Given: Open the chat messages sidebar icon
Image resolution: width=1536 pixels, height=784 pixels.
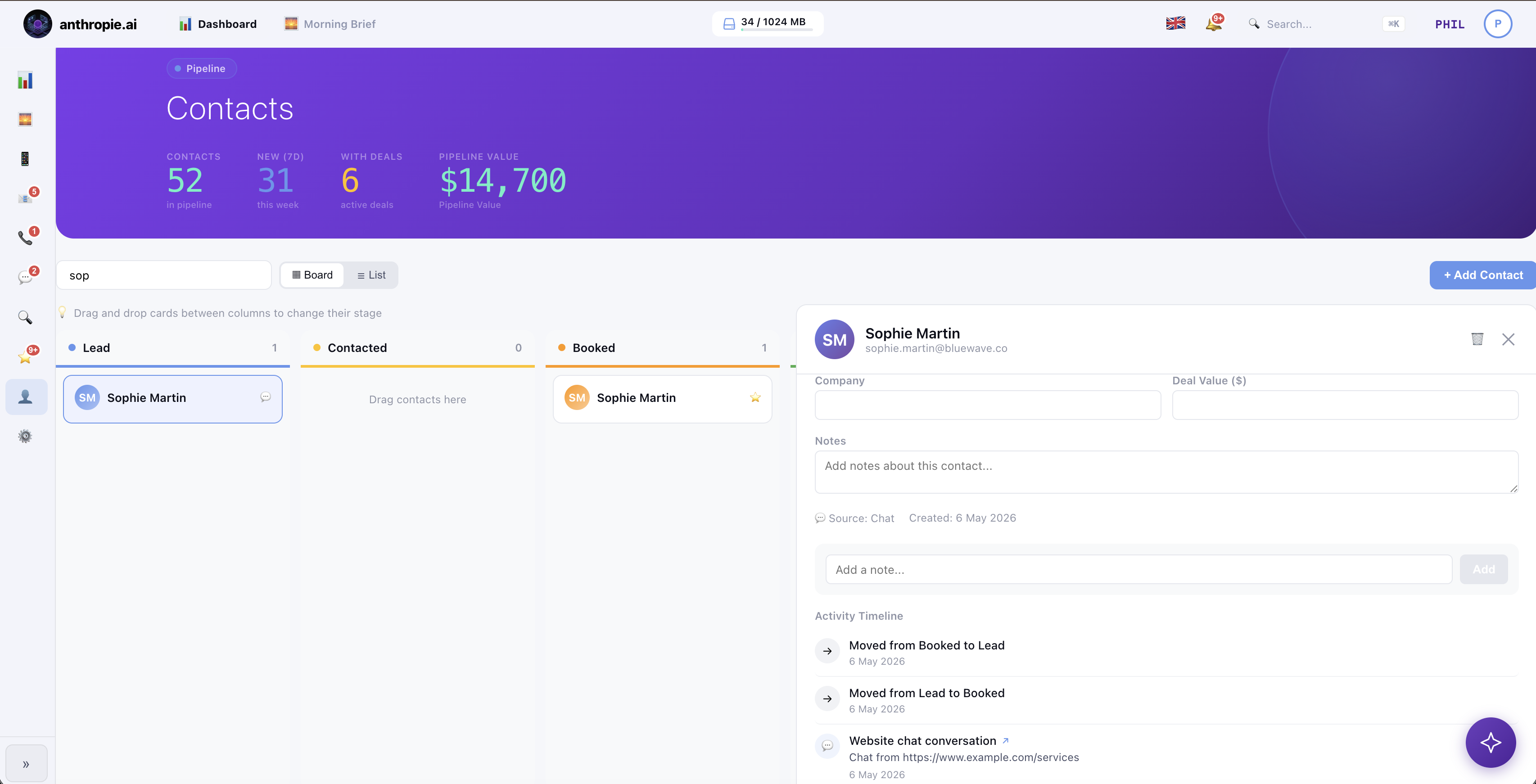Looking at the screenshot, I should coord(25,277).
